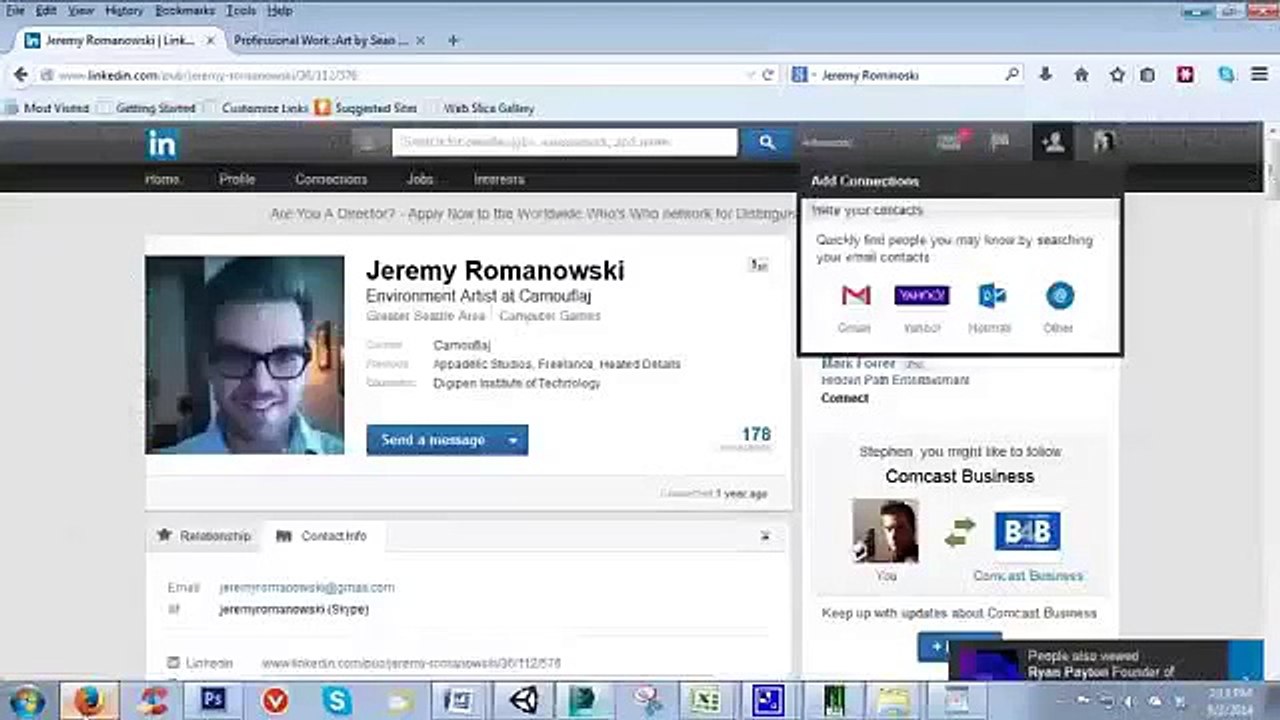The height and width of the screenshot is (720, 1280).
Task: Open the Tools menu
Action: pos(241,10)
